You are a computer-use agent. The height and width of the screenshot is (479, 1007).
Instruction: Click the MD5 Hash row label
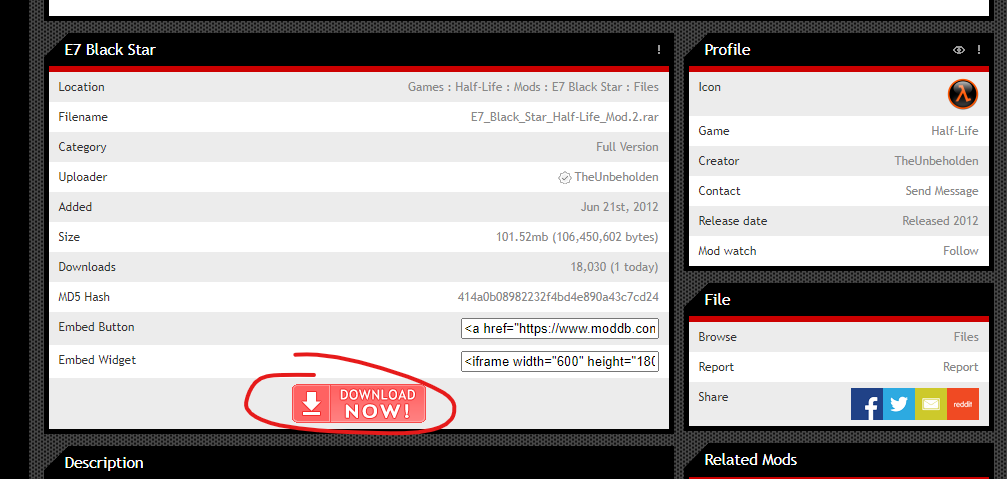pos(84,297)
